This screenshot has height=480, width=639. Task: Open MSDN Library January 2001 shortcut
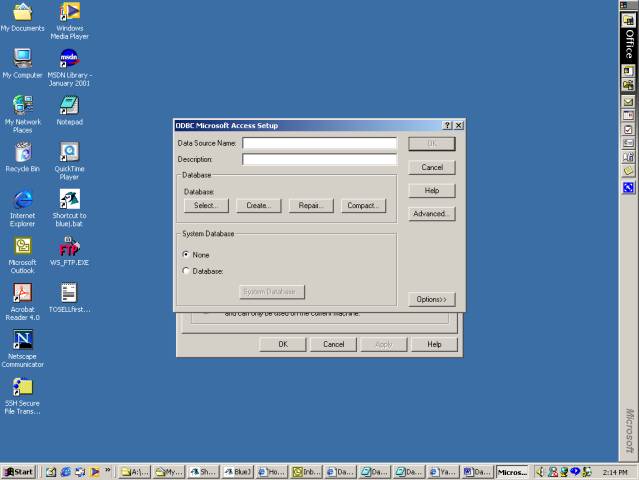(69, 68)
